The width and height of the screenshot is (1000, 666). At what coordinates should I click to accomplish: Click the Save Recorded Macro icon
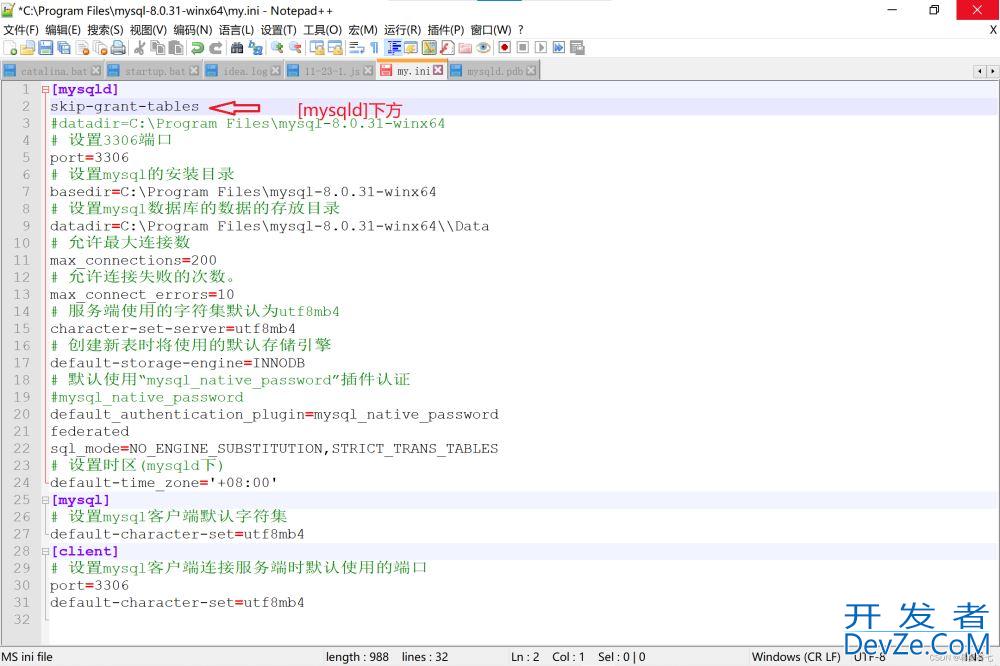(577, 48)
